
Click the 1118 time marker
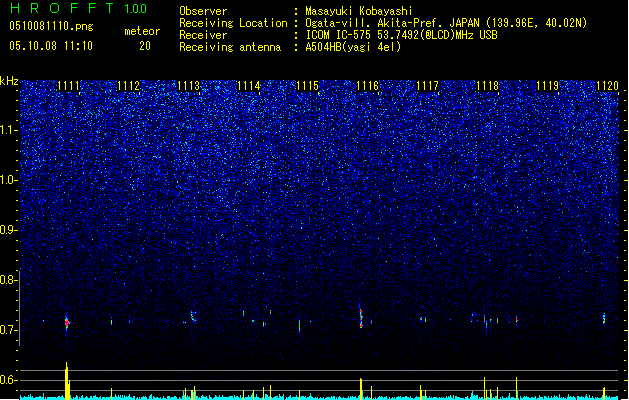[x=487, y=86]
